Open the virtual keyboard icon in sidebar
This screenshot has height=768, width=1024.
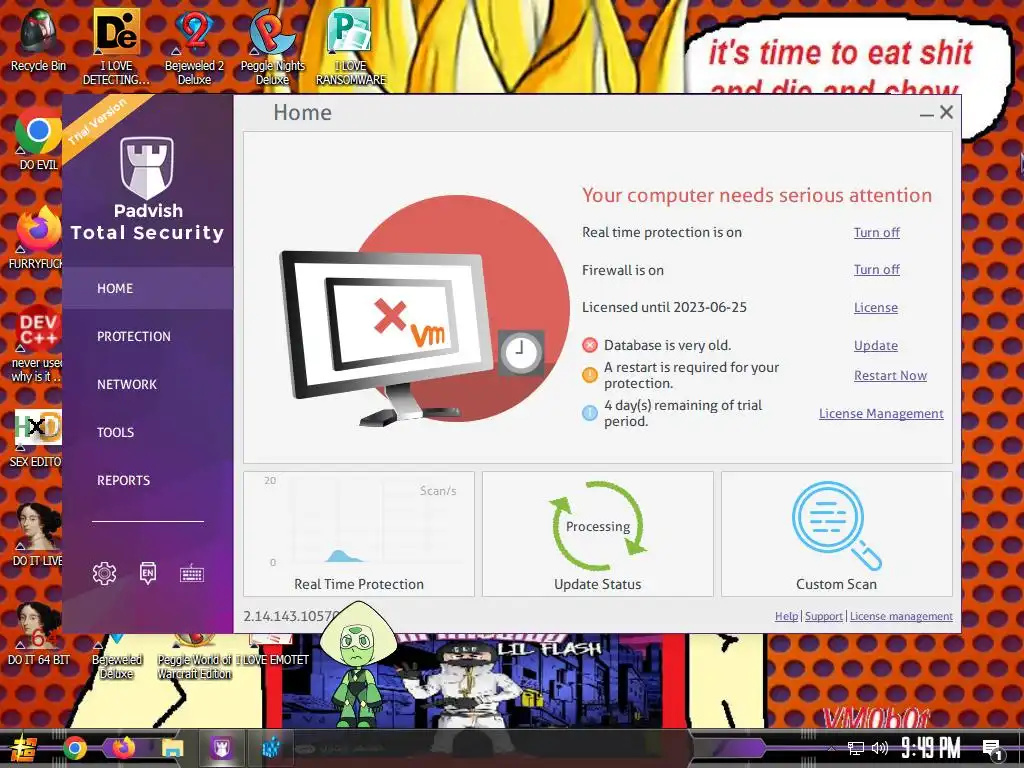192,574
